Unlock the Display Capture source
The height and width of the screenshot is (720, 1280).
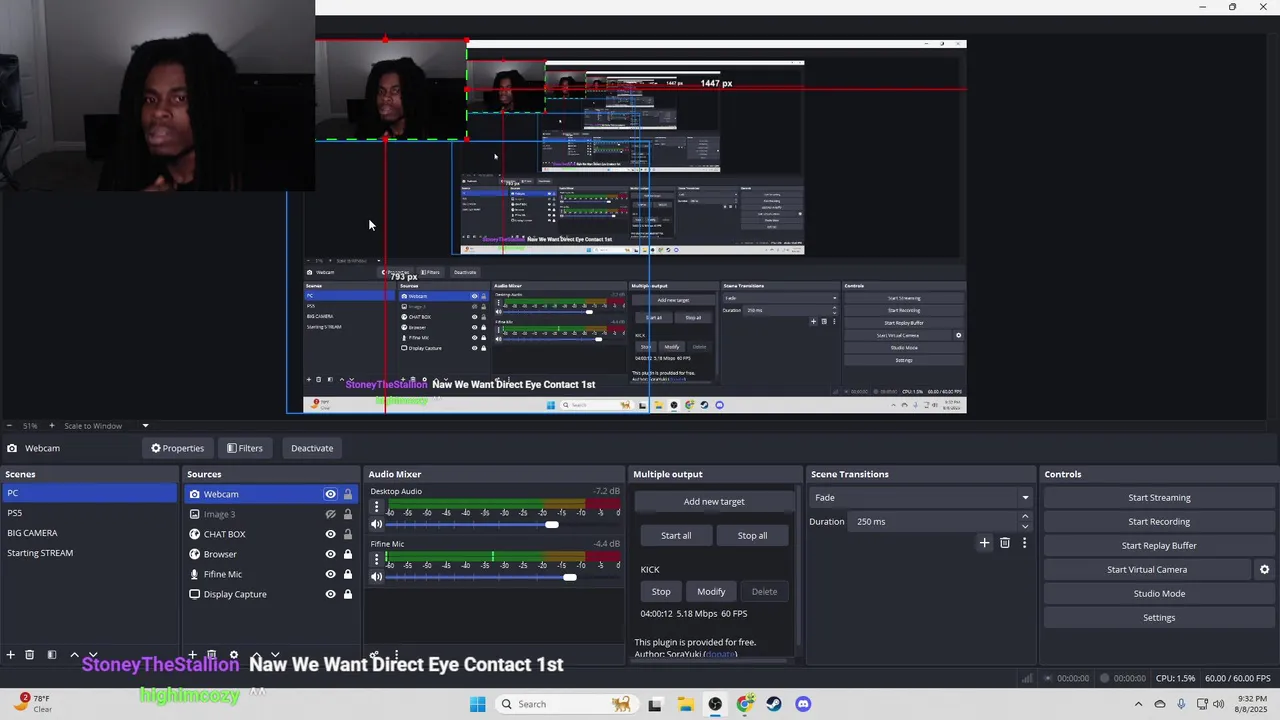[x=348, y=594]
